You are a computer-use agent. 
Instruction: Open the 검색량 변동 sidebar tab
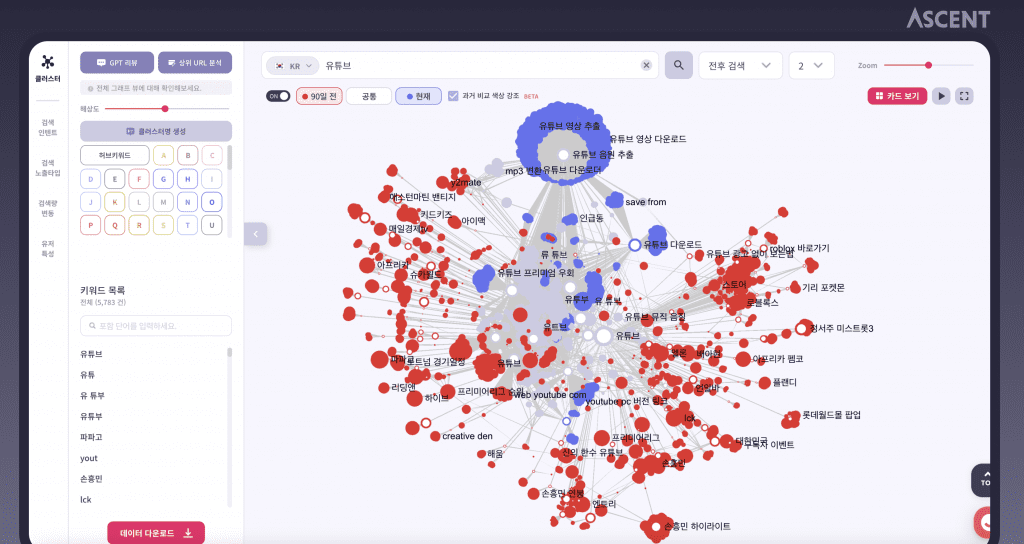click(48, 208)
